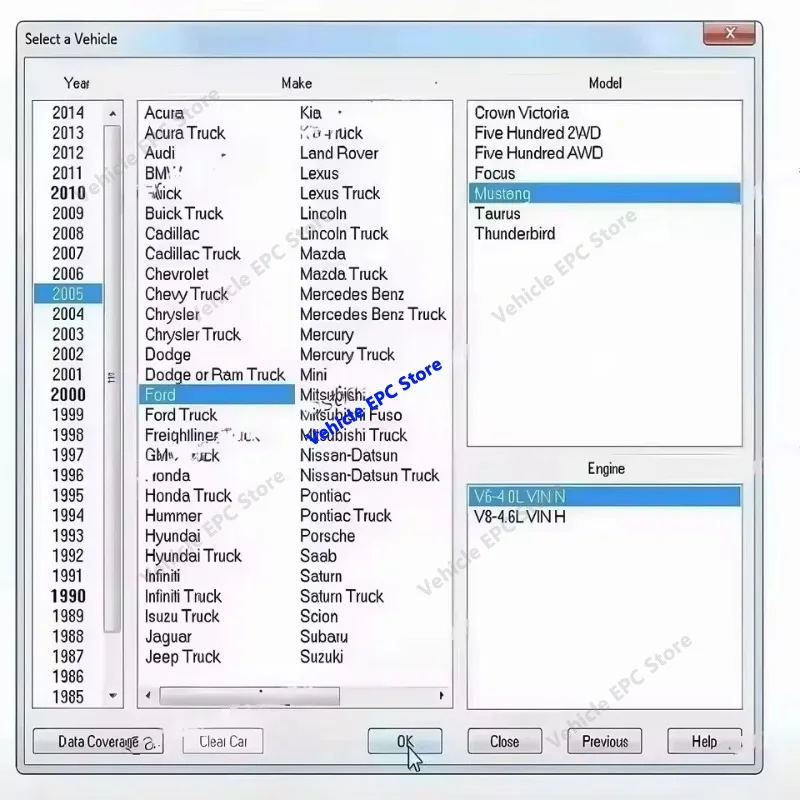This screenshot has height=800, width=800.
Task: Click the Make list scroll left arrow
Action: (148, 695)
